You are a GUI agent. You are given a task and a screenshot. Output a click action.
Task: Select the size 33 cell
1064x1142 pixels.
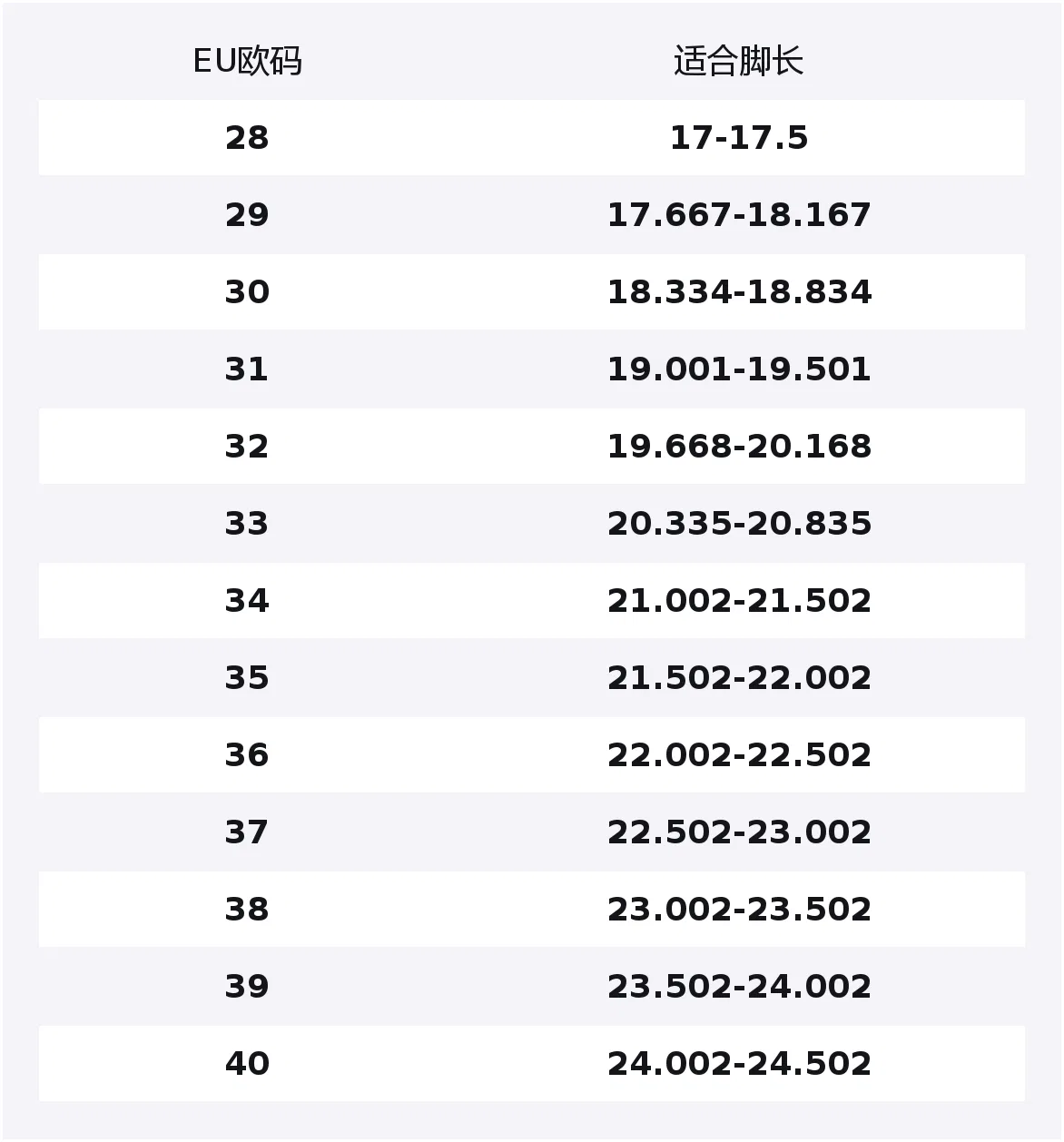(247, 524)
